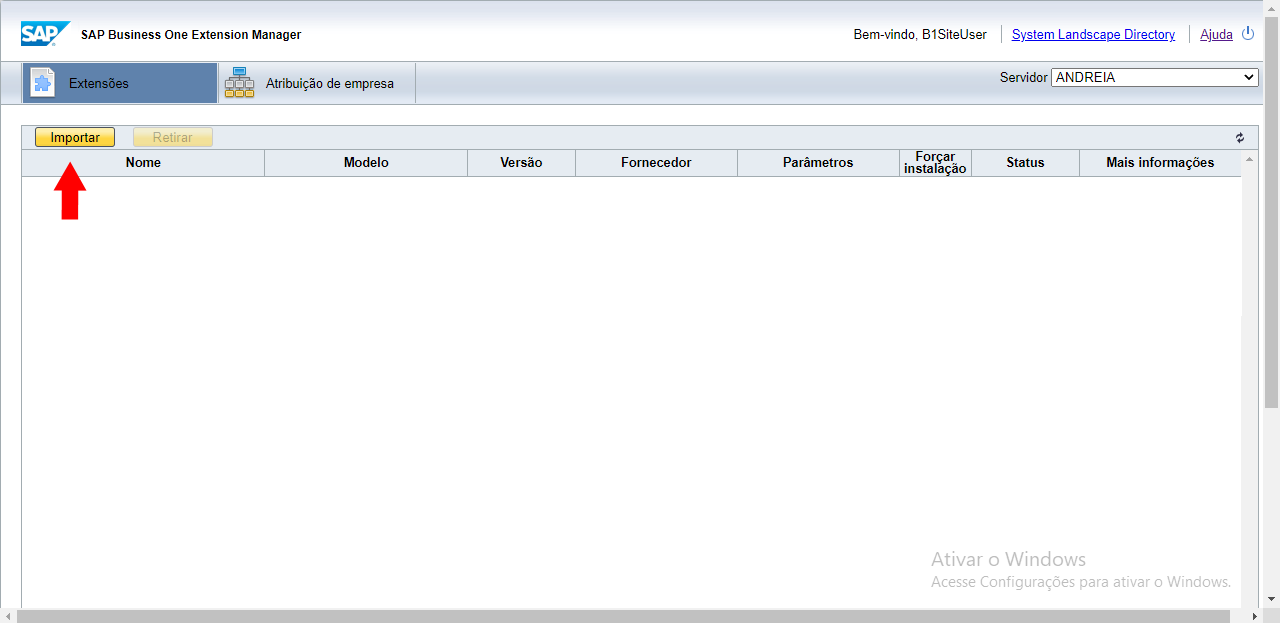Image resolution: width=1280 pixels, height=623 pixels.
Task: Open the System Landscape Directory link
Action: click(1093, 34)
